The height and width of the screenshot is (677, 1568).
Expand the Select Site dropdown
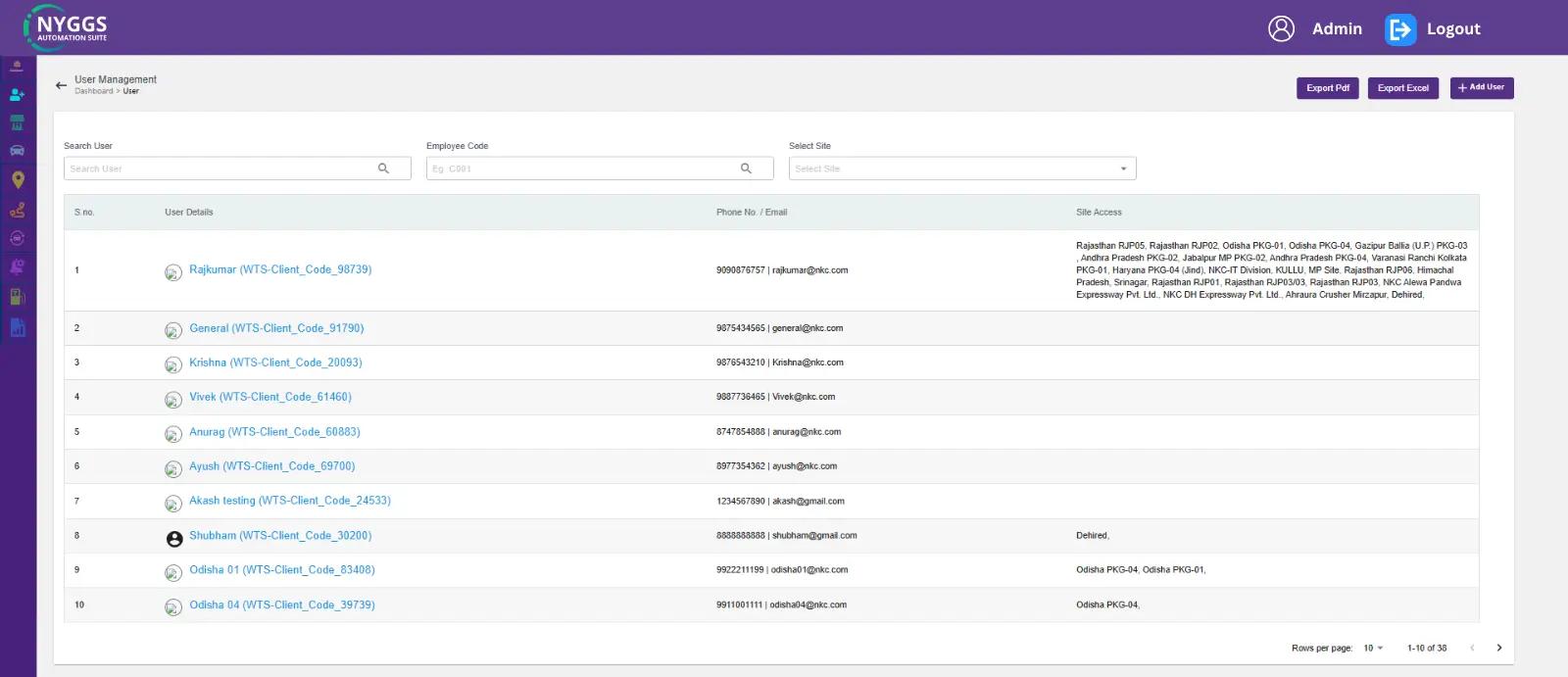tap(961, 169)
